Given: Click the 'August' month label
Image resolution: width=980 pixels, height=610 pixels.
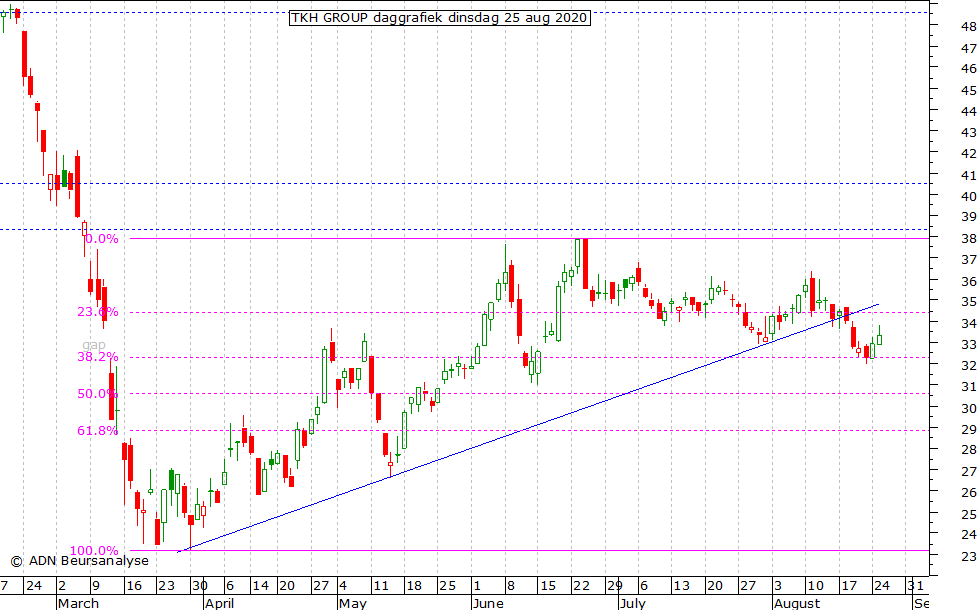Looking at the screenshot, I should 797,603.
